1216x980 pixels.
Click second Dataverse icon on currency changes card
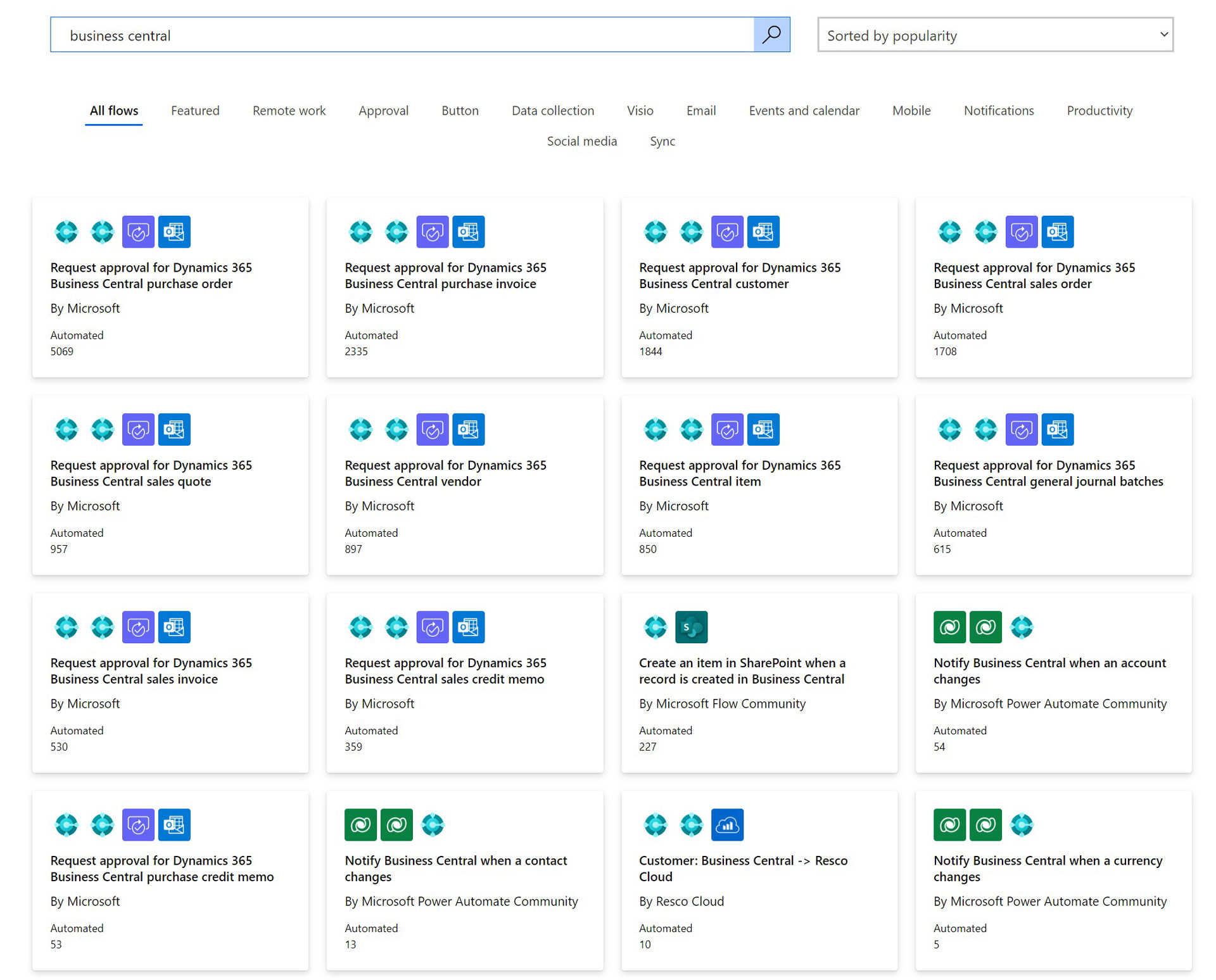[x=985, y=824]
